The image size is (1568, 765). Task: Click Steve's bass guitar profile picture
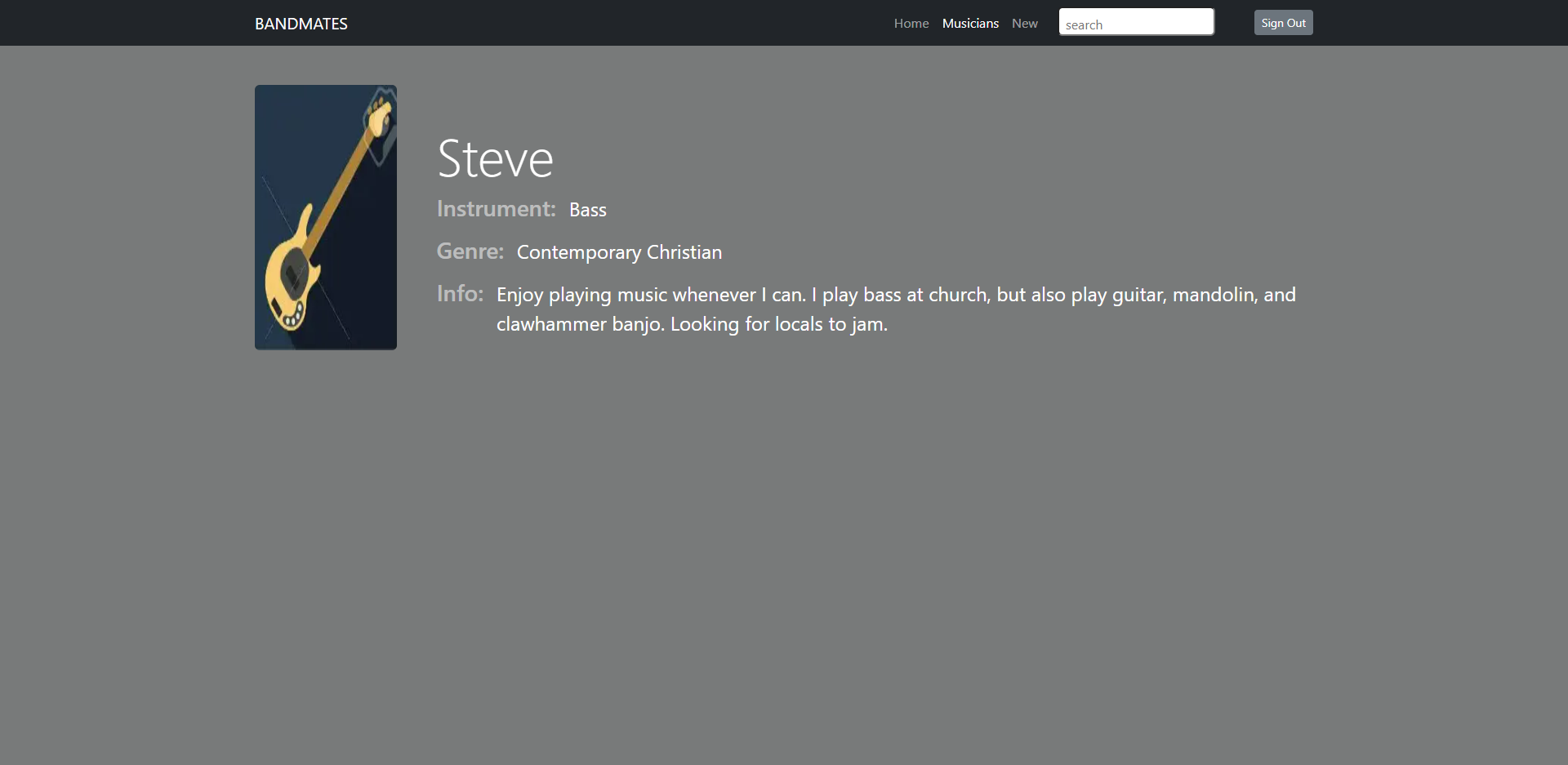325,217
